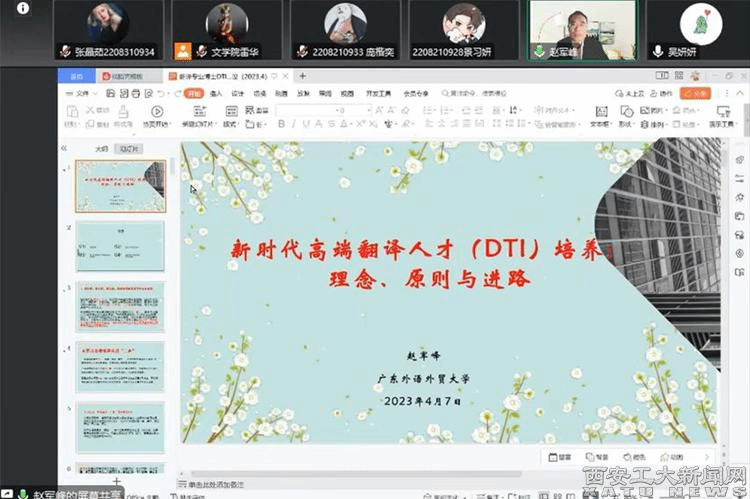This screenshot has height=499, width=750.
Task: Switch to the 大纲 outline tab
Action: point(101,148)
